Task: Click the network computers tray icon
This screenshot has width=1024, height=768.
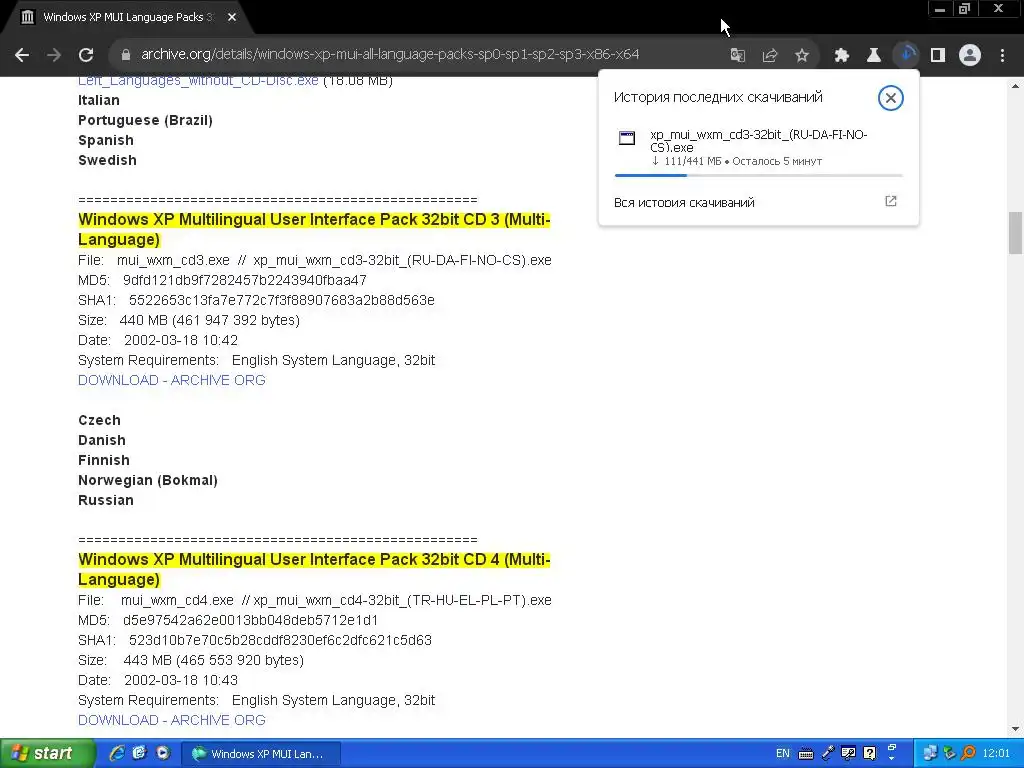Action: pos(929,754)
